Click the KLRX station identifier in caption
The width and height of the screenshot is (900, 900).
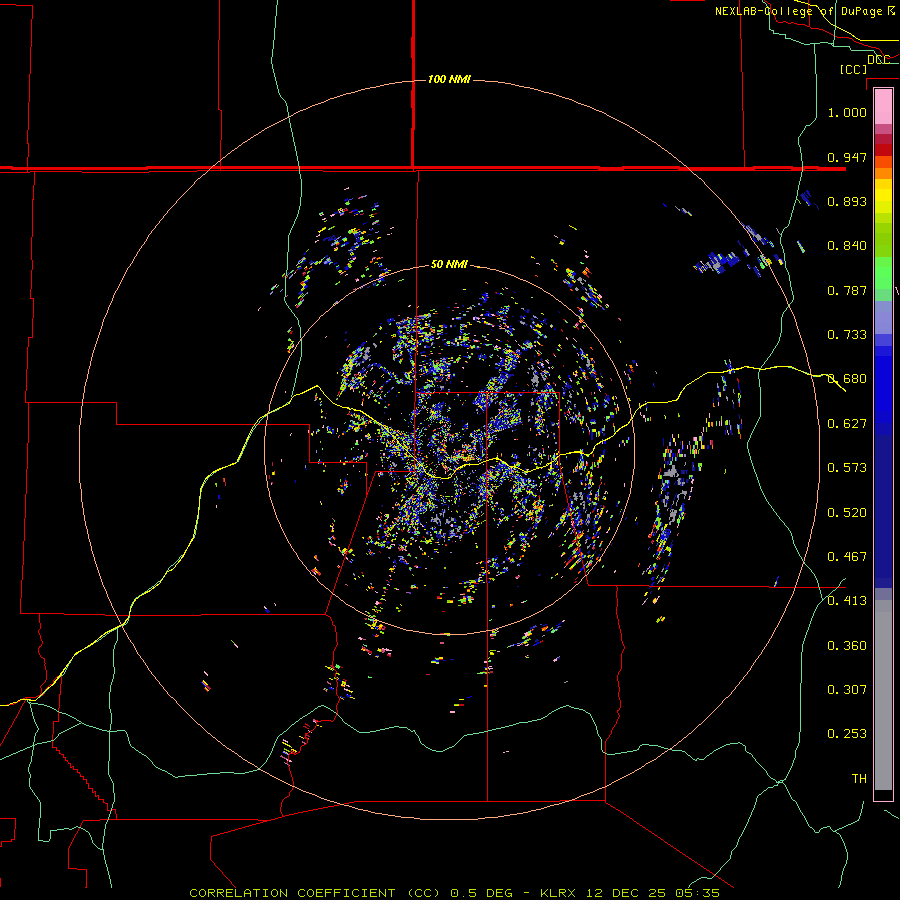tap(559, 893)
